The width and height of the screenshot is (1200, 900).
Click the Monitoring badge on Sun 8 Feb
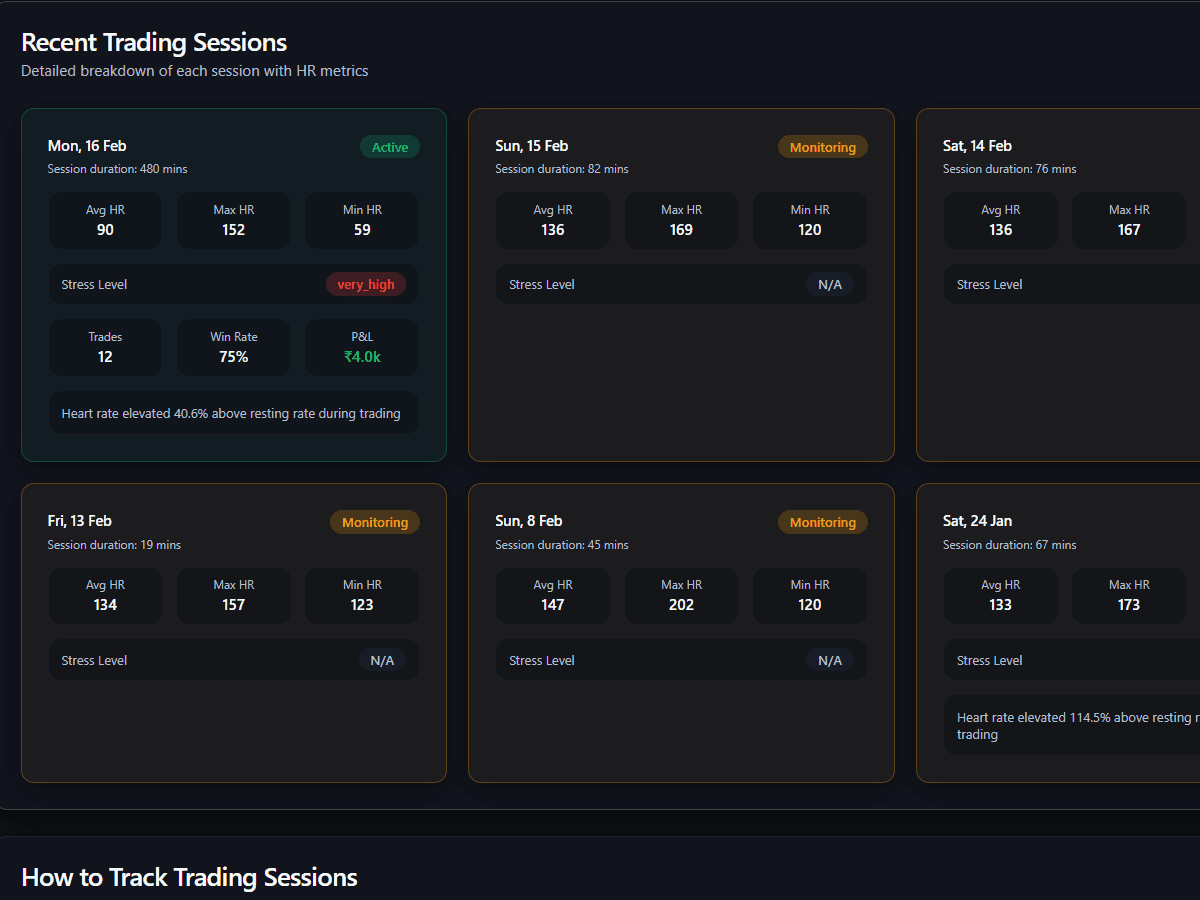[x=822, y=521]
